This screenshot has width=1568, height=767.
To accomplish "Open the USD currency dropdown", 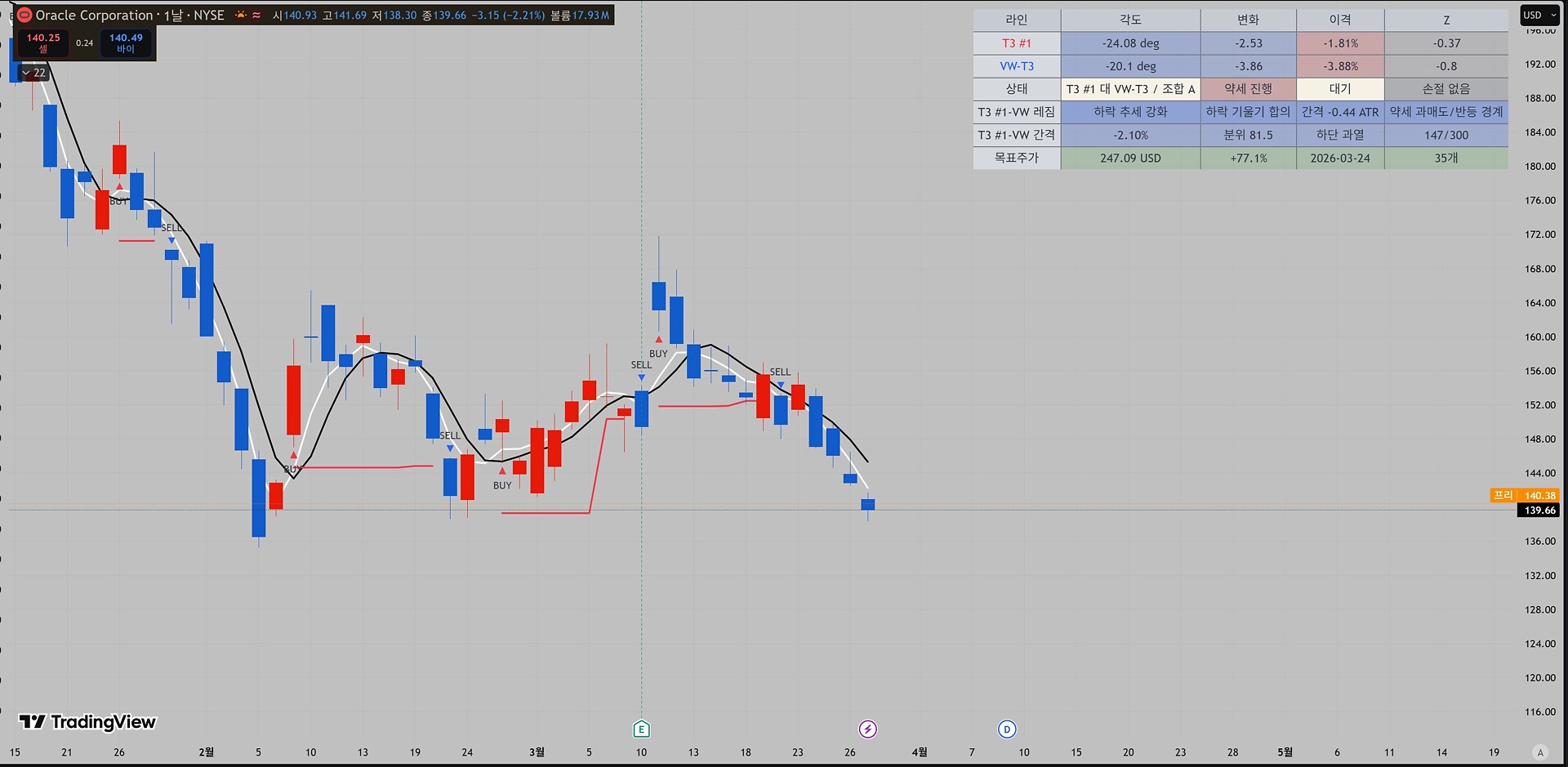I will click(1539, 15).
